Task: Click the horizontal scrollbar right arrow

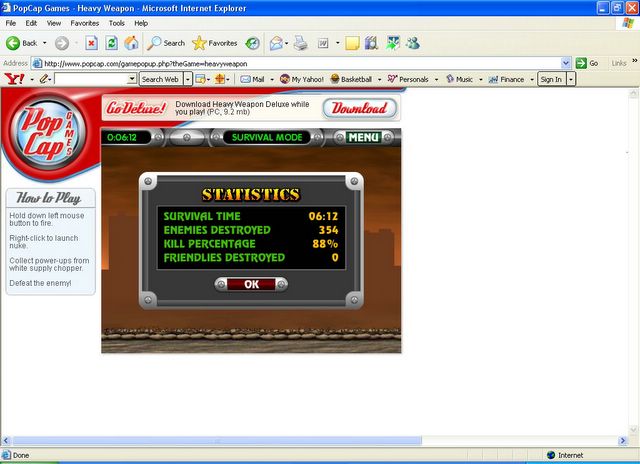Action: [x=623, y=441]
